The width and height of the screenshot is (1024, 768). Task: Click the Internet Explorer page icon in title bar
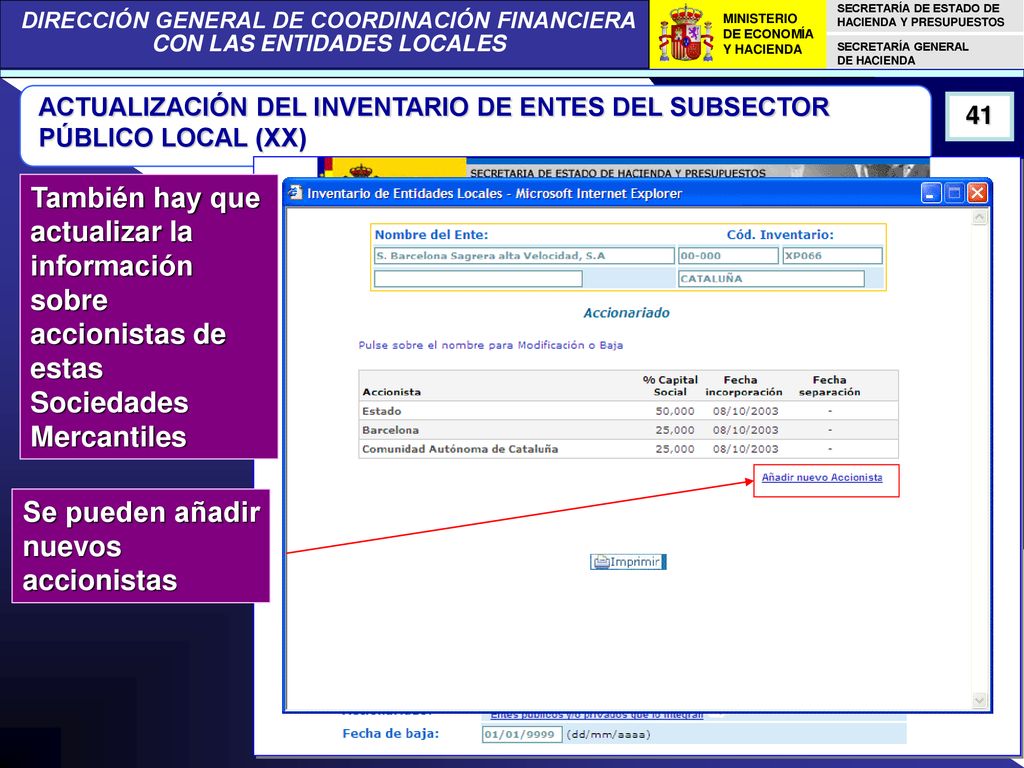coord(296,193)
